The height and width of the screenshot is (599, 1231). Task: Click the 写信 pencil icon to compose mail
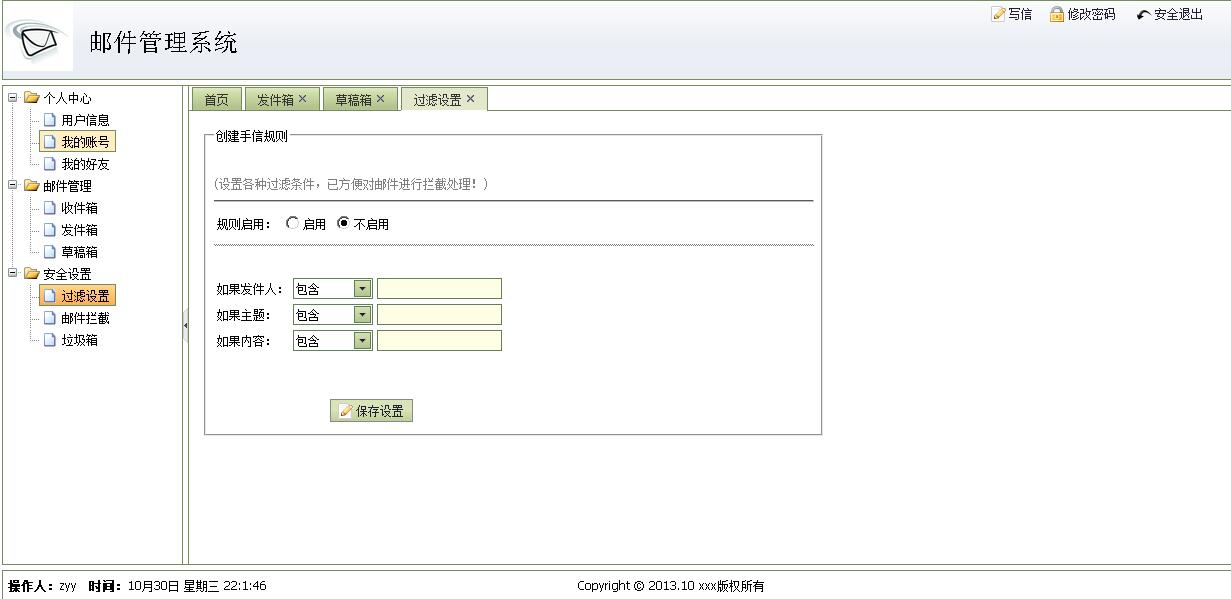(x=997, y=14)
